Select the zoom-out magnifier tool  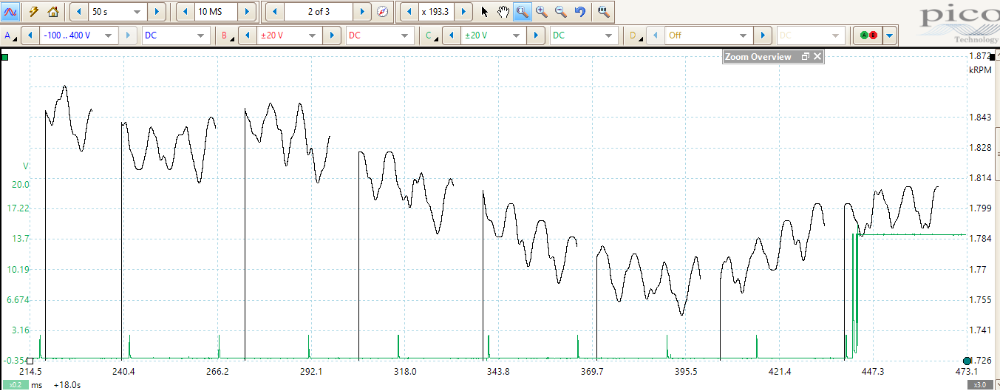pos(561,11)
